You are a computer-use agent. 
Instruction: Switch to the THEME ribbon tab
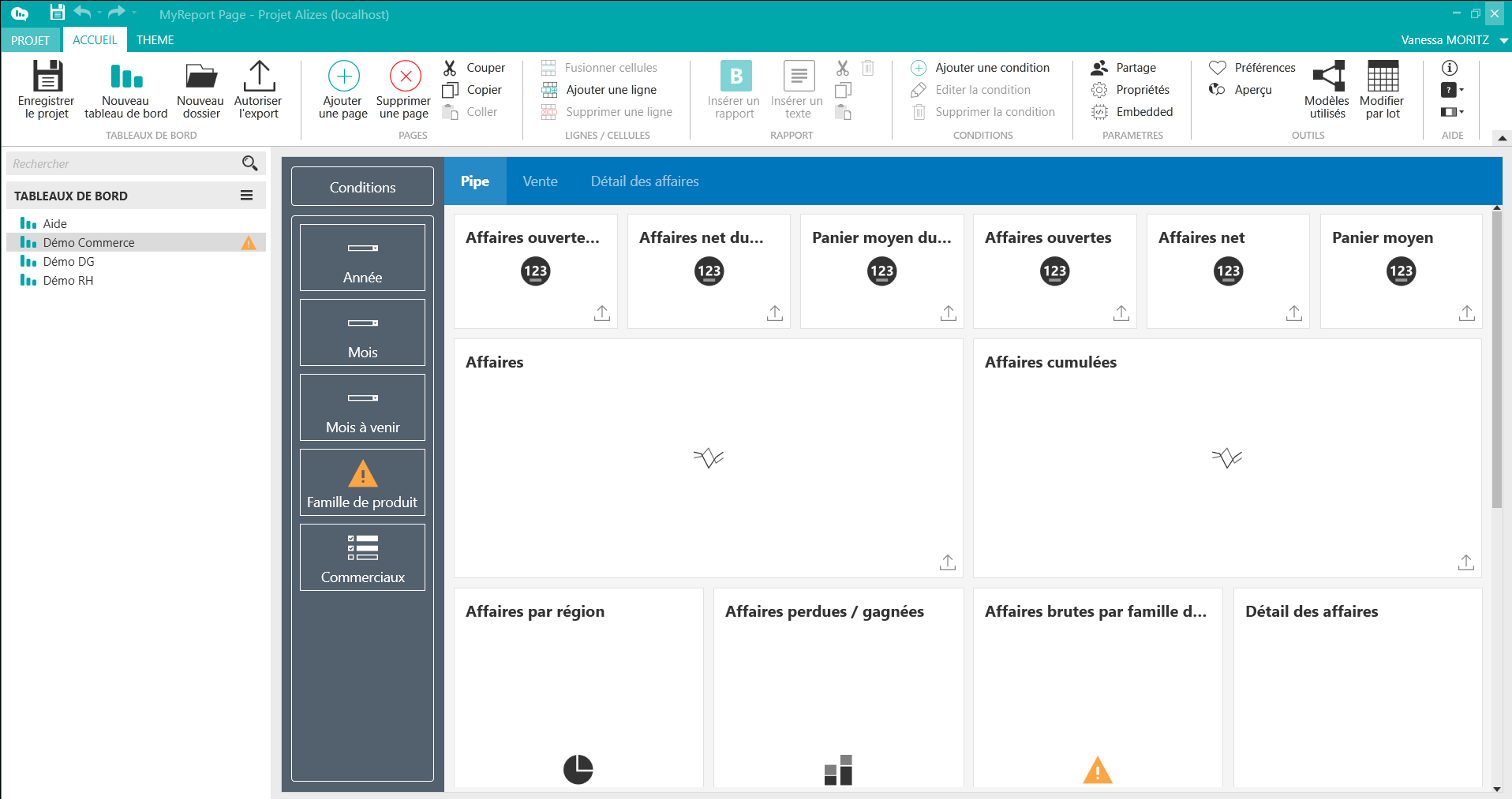155,40
